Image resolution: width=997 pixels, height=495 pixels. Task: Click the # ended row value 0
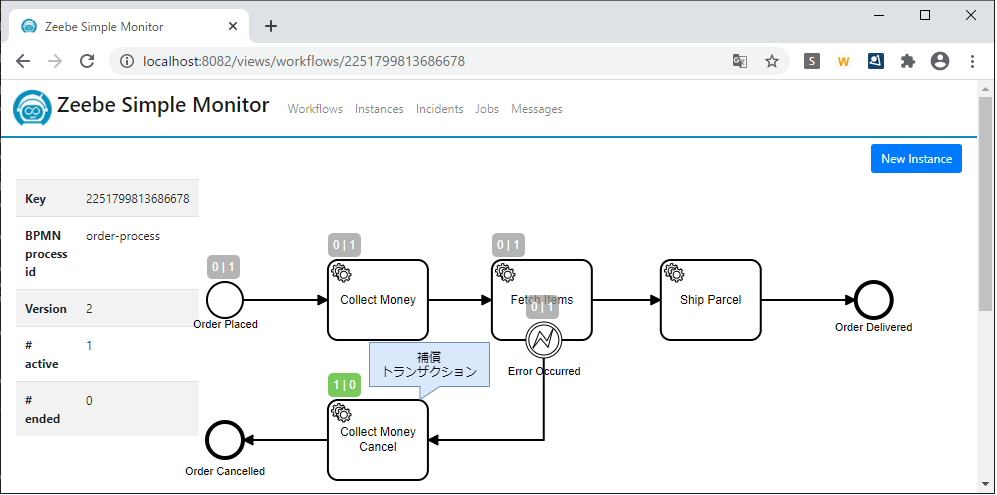(89, 401)
